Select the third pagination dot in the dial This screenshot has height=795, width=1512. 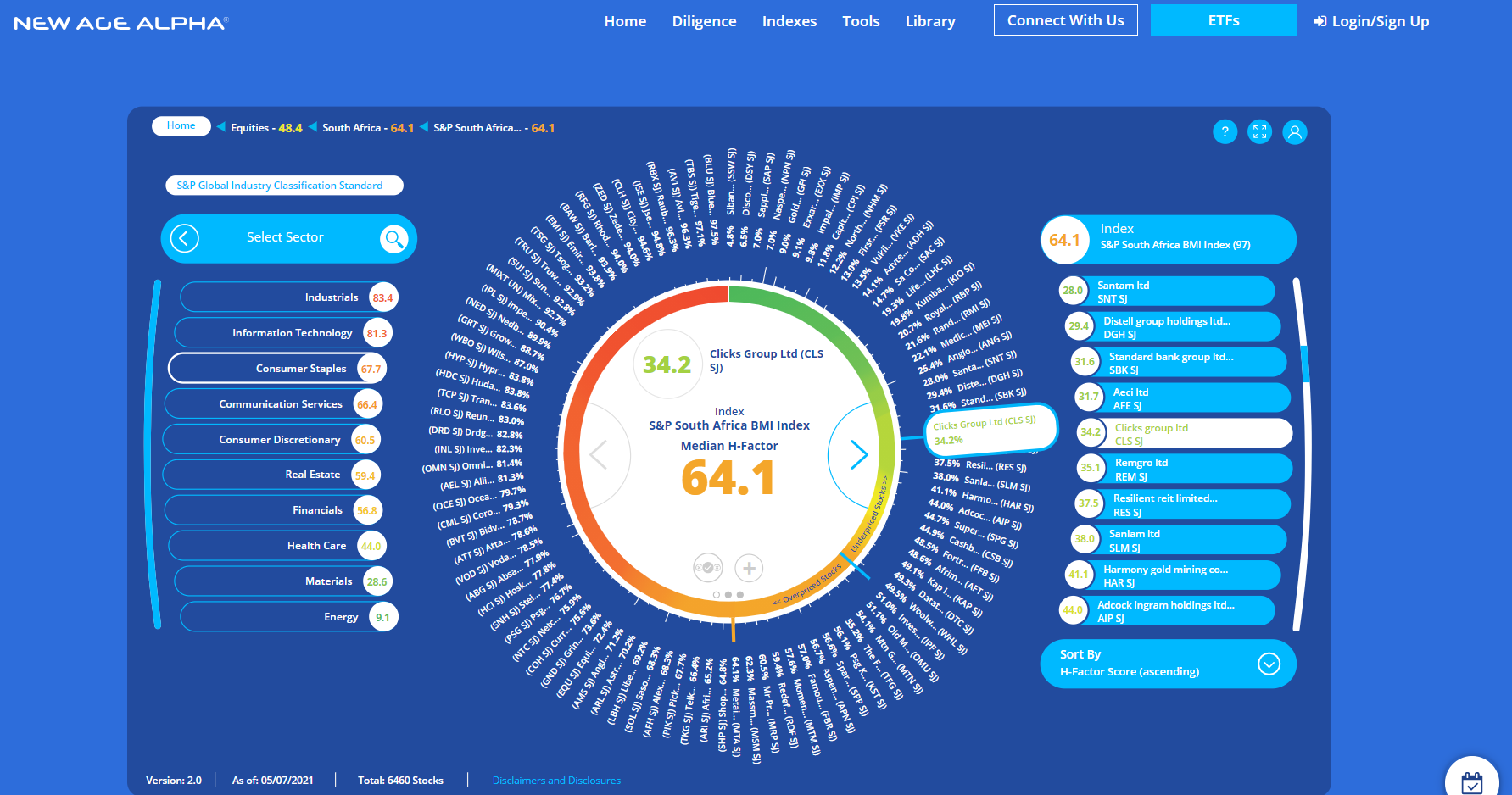[x=740, y=595]
